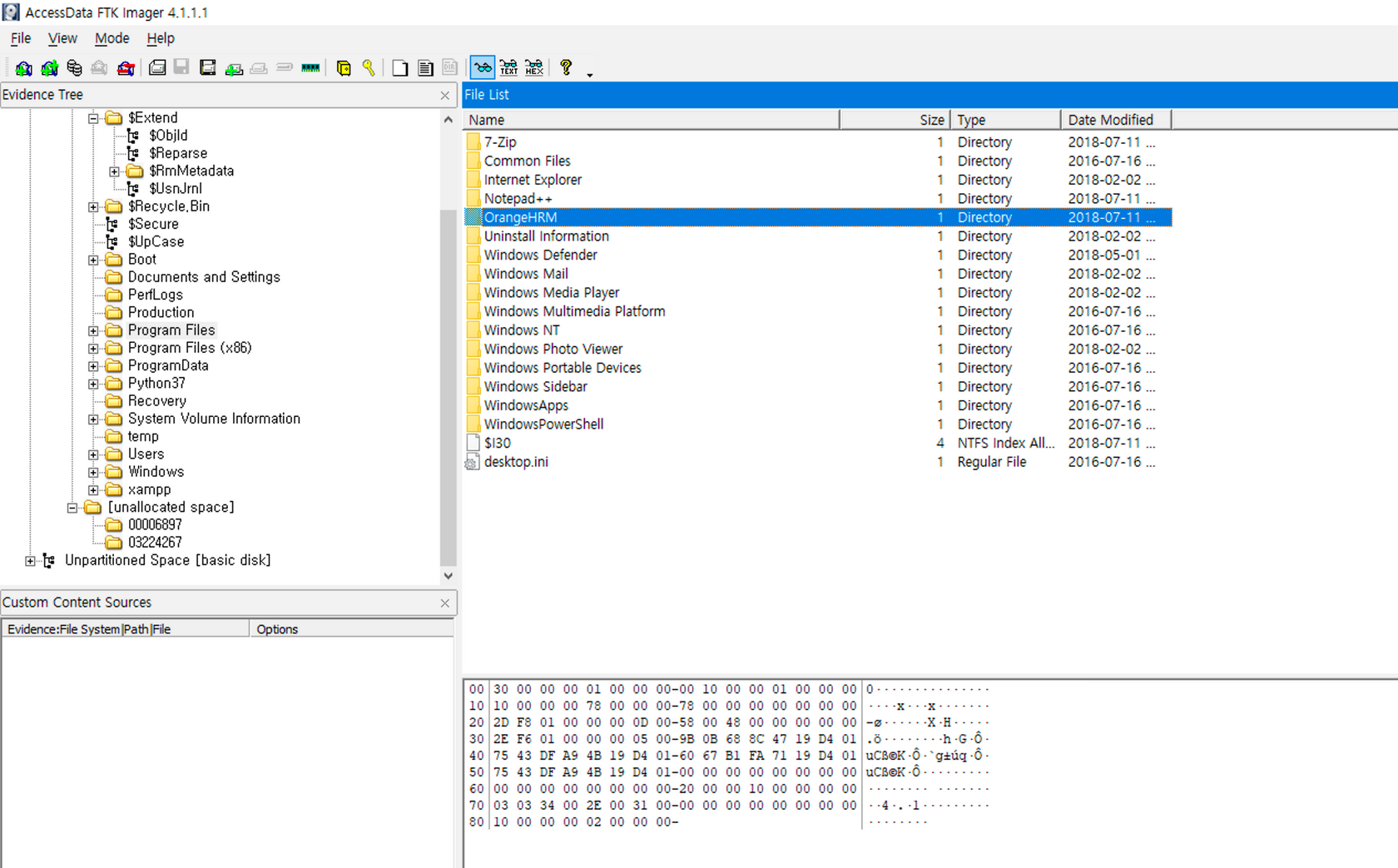Expand Unpartitioned Space [basic disk] node
The height and width of the screenshot is (868, 1398).
pos(30,561)
